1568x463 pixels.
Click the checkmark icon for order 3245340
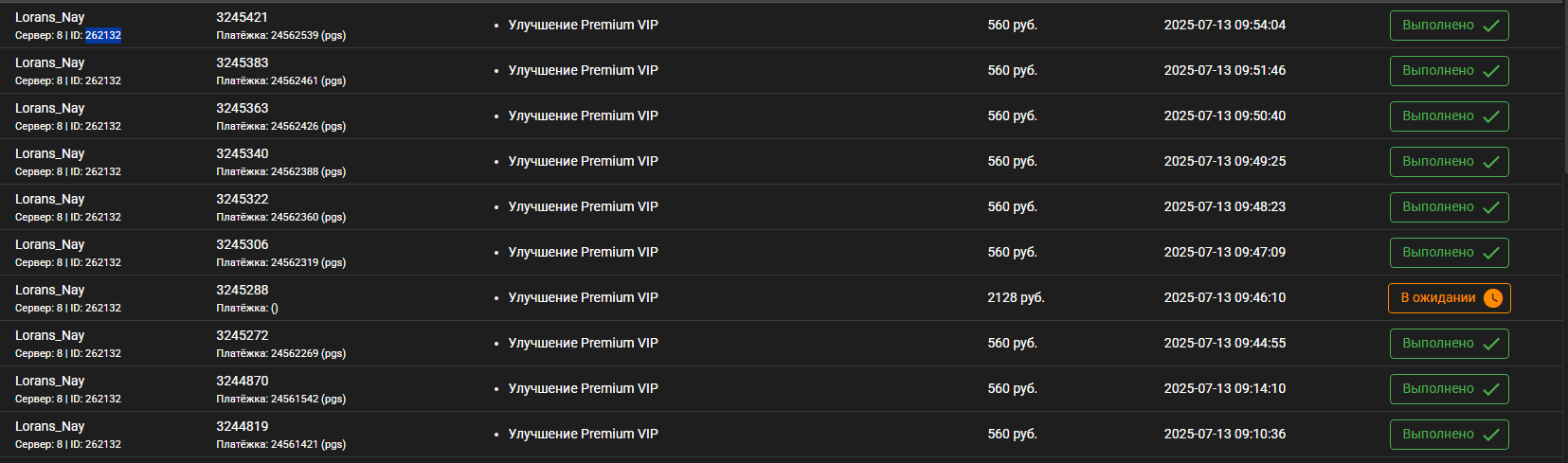(1490, 162)
